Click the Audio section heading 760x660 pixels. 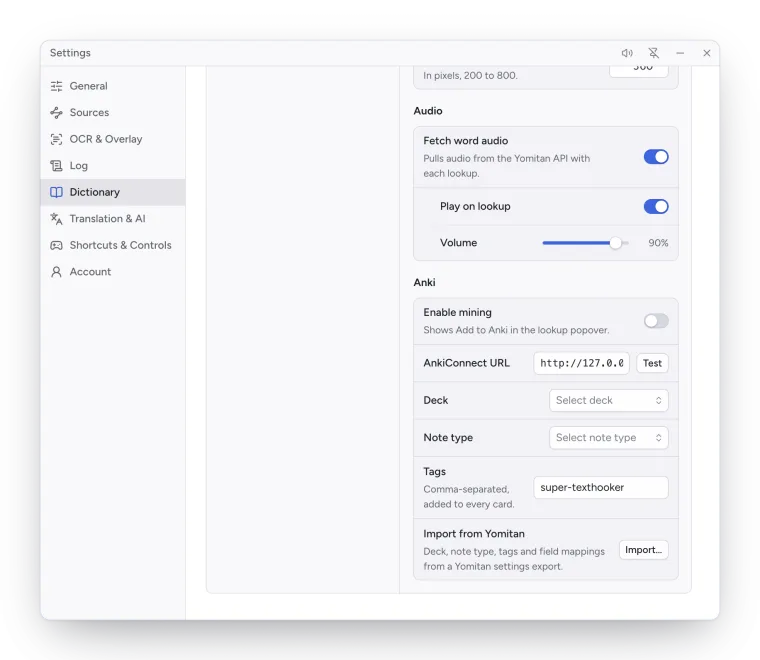[428, 111]
